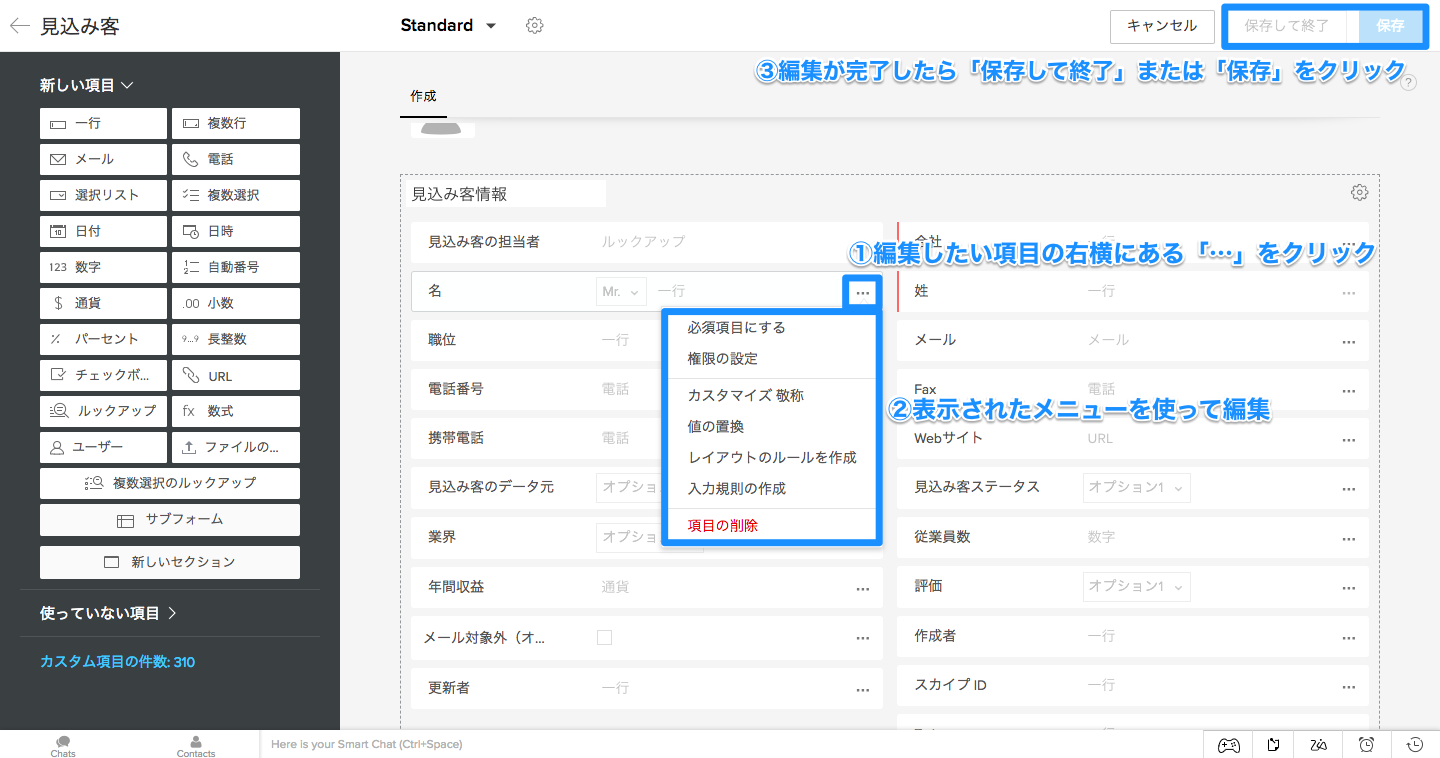Open the 見込み客ステータス option dropdown
This screenshot has width=1440, height=758.
click(x=1136, y=488)
